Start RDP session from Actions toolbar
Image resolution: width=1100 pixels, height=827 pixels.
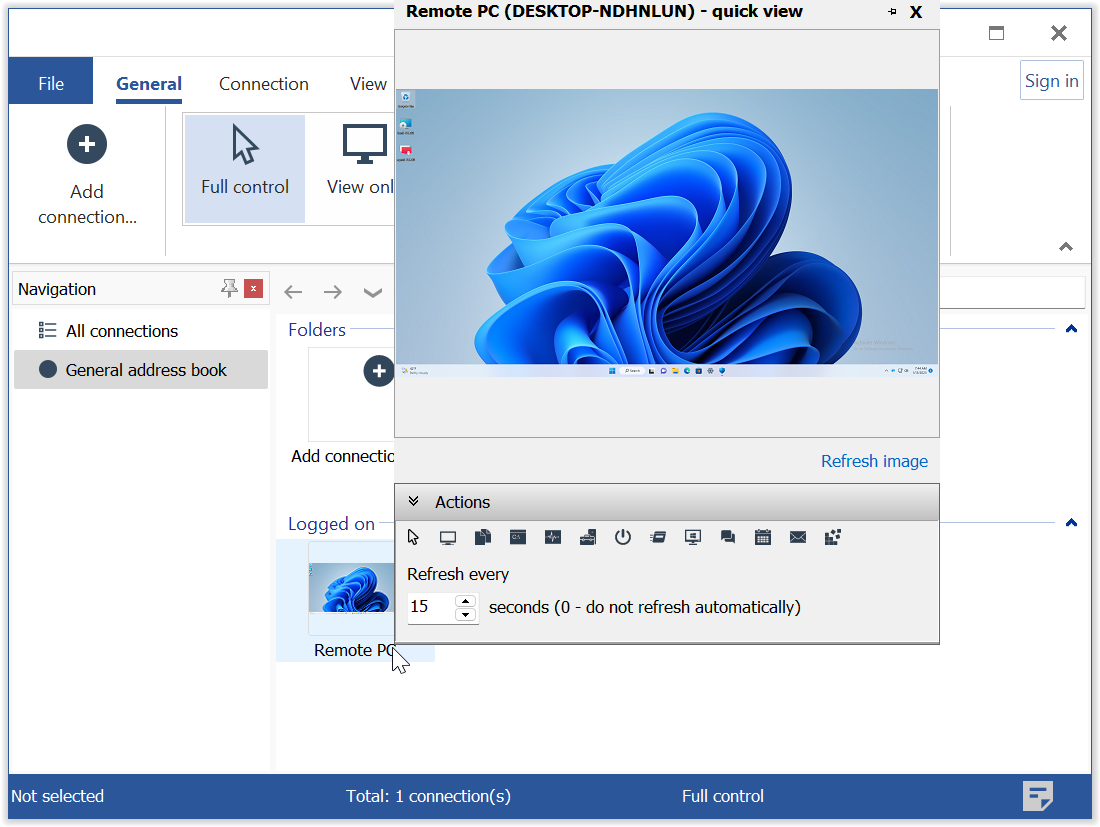click(x=693, y=537)
